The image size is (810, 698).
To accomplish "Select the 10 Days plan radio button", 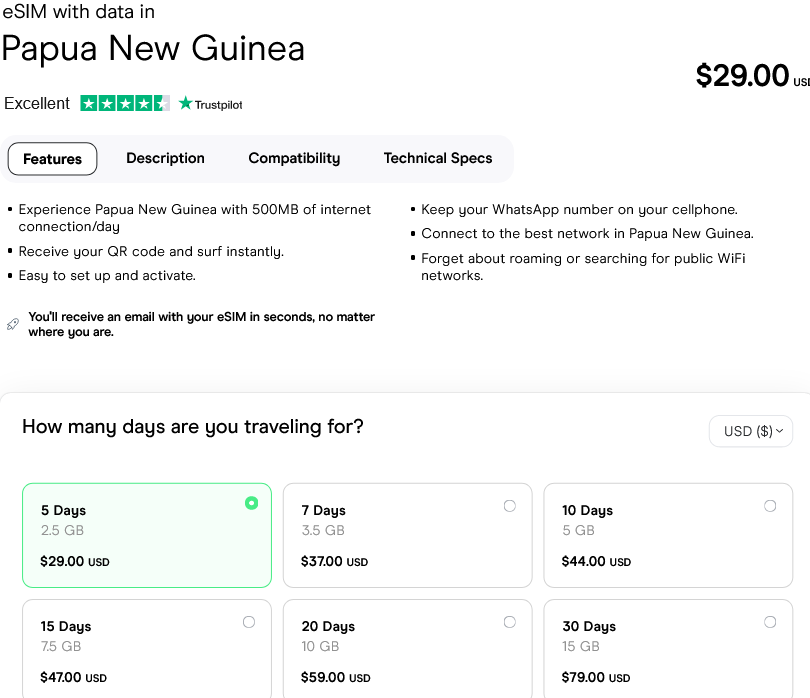I will click(770, 506).
